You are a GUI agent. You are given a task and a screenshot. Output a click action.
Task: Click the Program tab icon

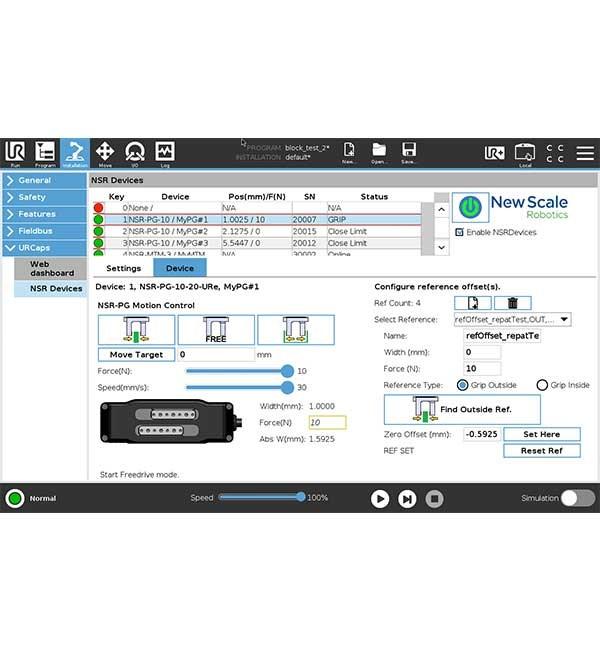tap(45, 152)
